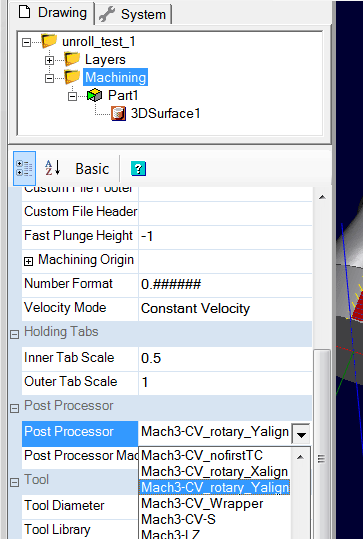Collapse the unroll_test_1 tree root
The width and height of the screenshot is (363, 539).
click(26, 42)
